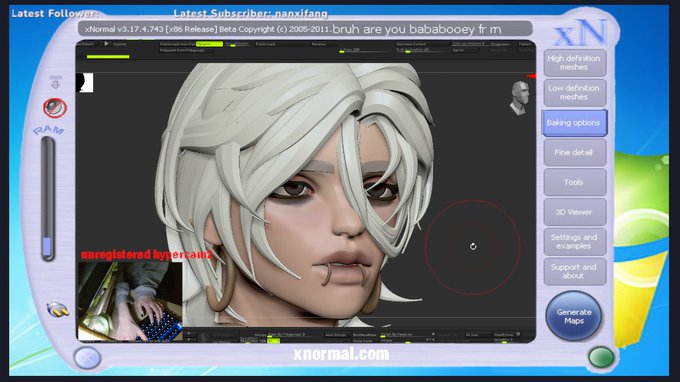Launch the 3D Viewer section
The width and height of the screenshot is (680, 382).
coord(574,212)
